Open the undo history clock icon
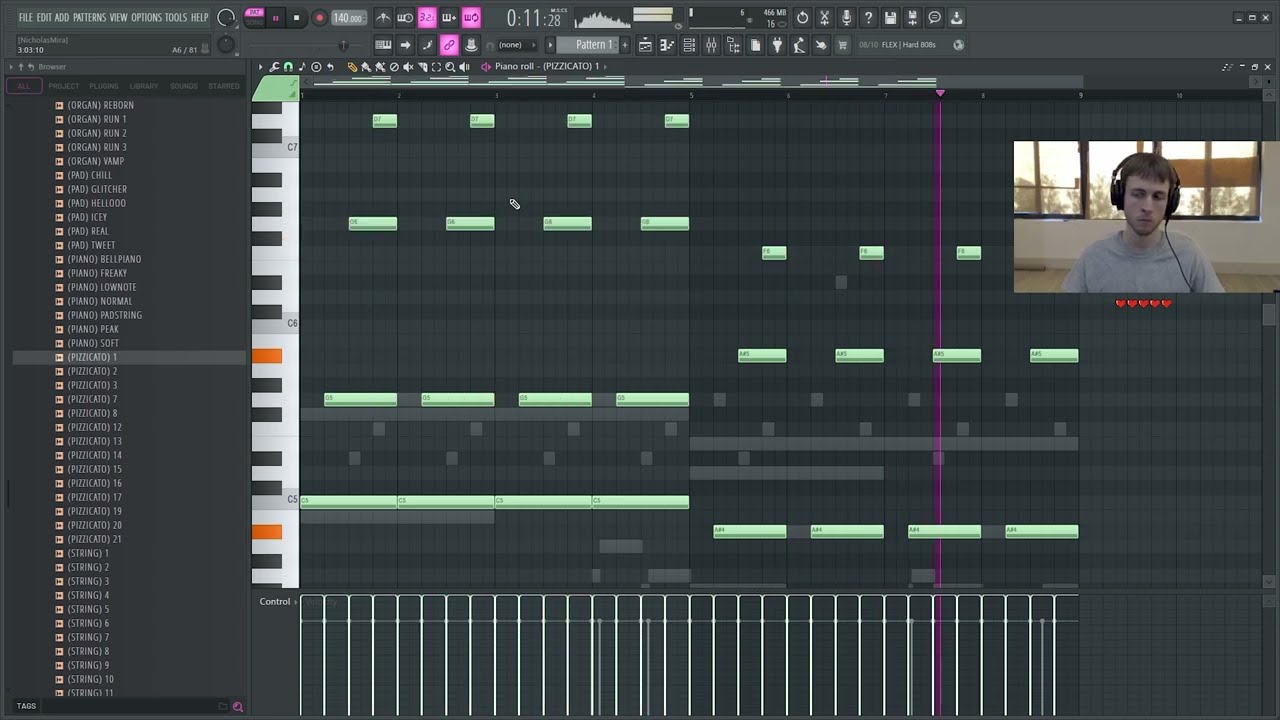 click(801, 18)
